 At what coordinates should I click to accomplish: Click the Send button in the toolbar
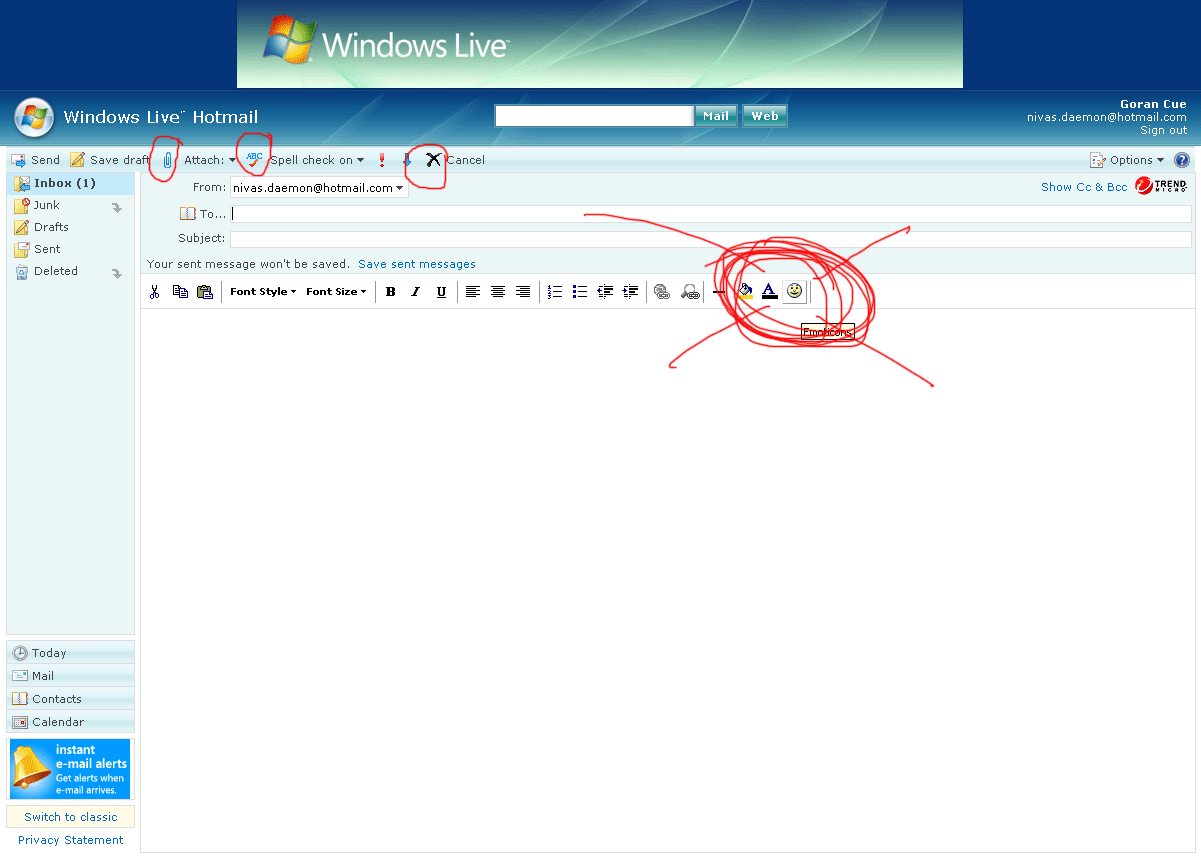point(35,160)
